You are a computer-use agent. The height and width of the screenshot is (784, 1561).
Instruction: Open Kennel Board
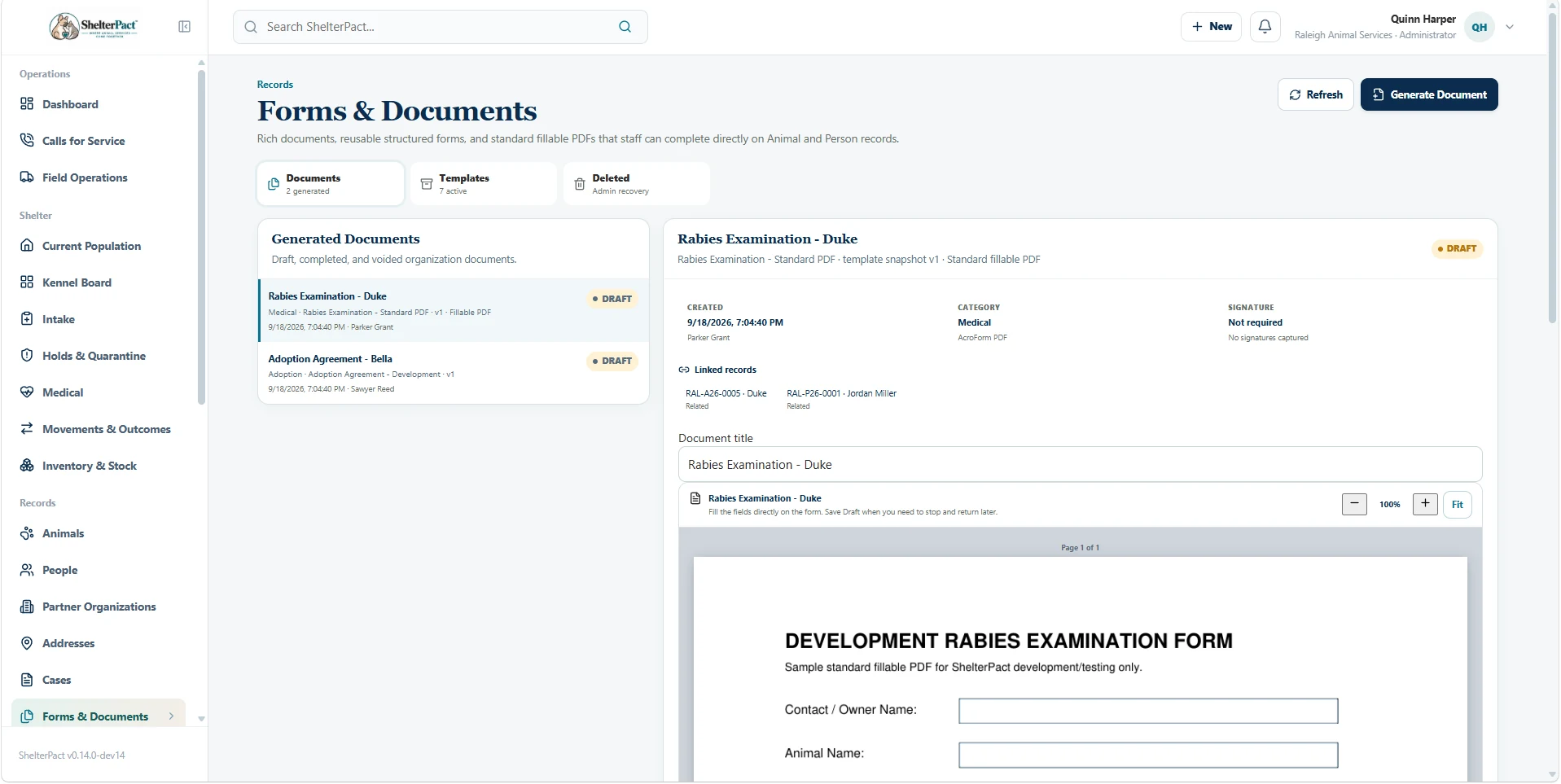coord(99,283)
